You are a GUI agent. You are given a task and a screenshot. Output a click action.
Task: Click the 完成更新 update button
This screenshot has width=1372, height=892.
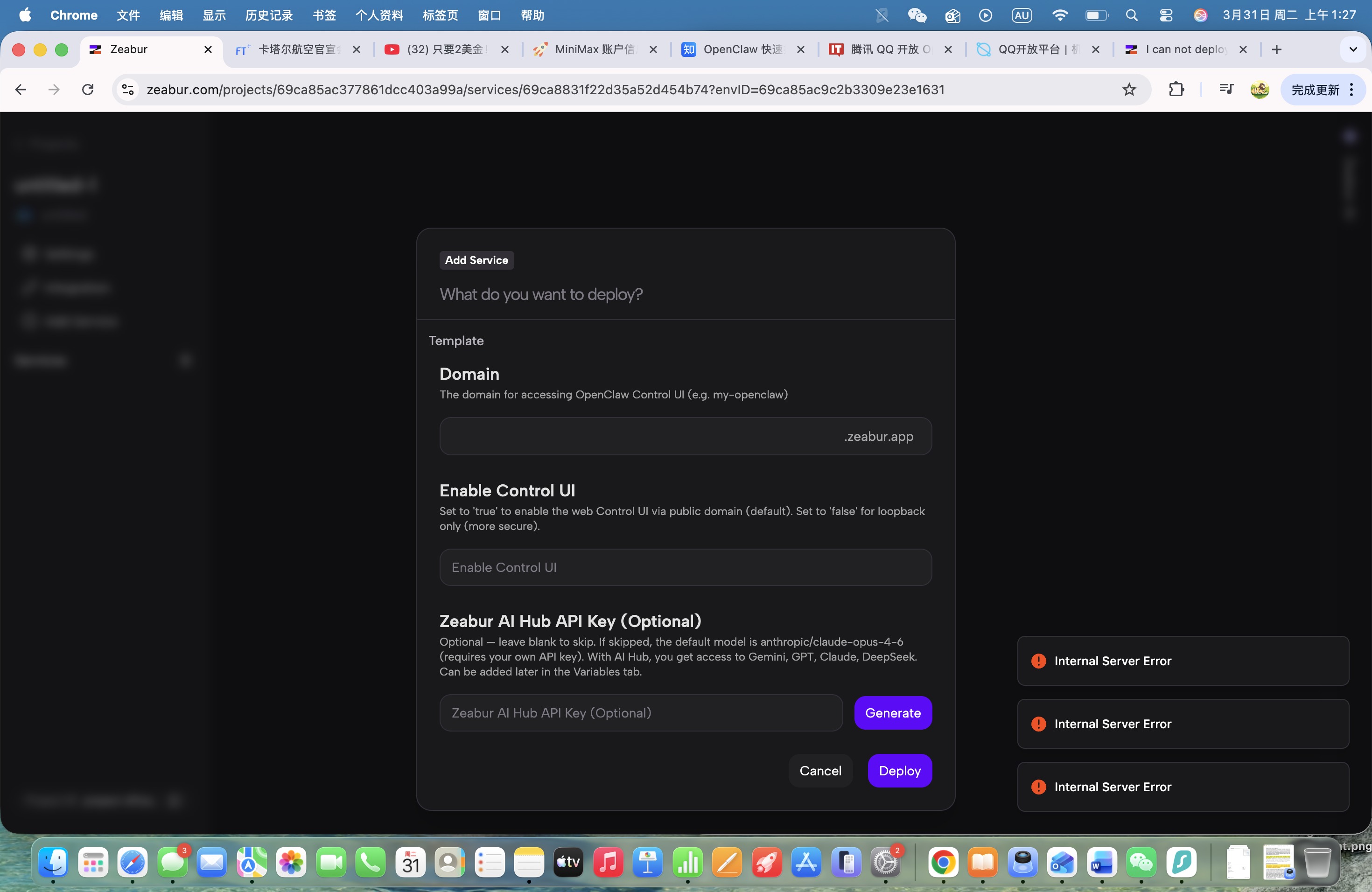point(1315,89)
